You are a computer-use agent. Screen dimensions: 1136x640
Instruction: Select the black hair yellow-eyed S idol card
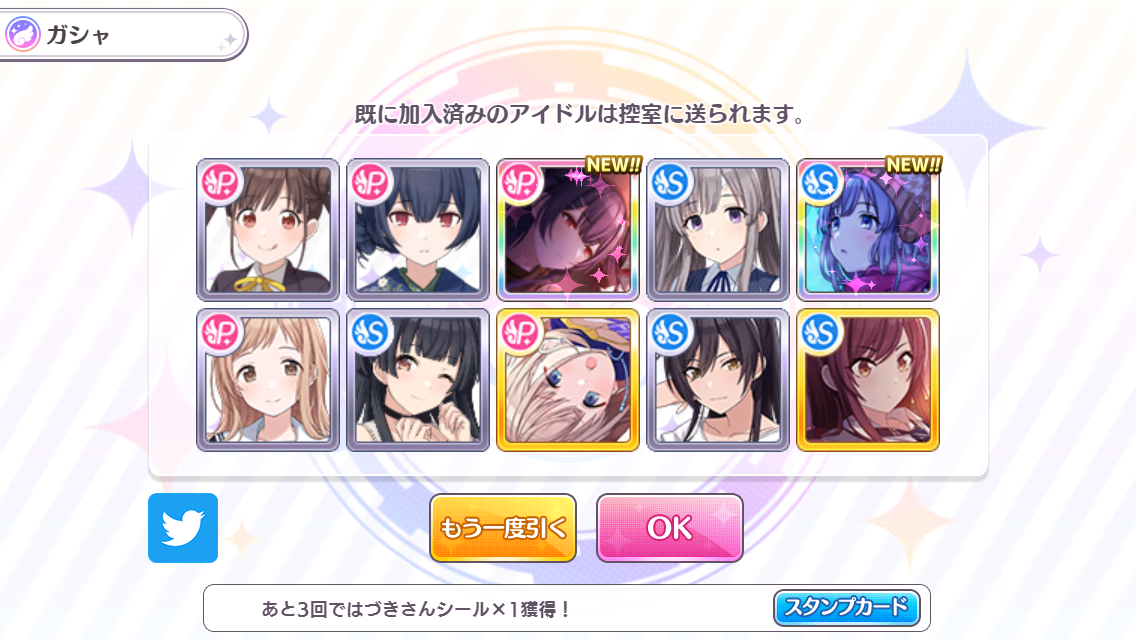[718, 380]
